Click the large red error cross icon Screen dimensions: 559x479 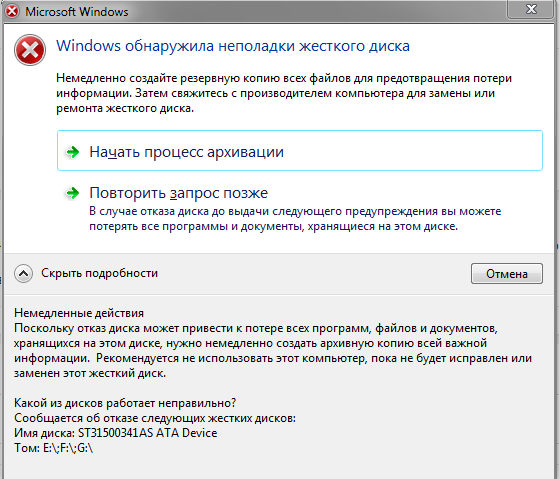click(30, 50)
